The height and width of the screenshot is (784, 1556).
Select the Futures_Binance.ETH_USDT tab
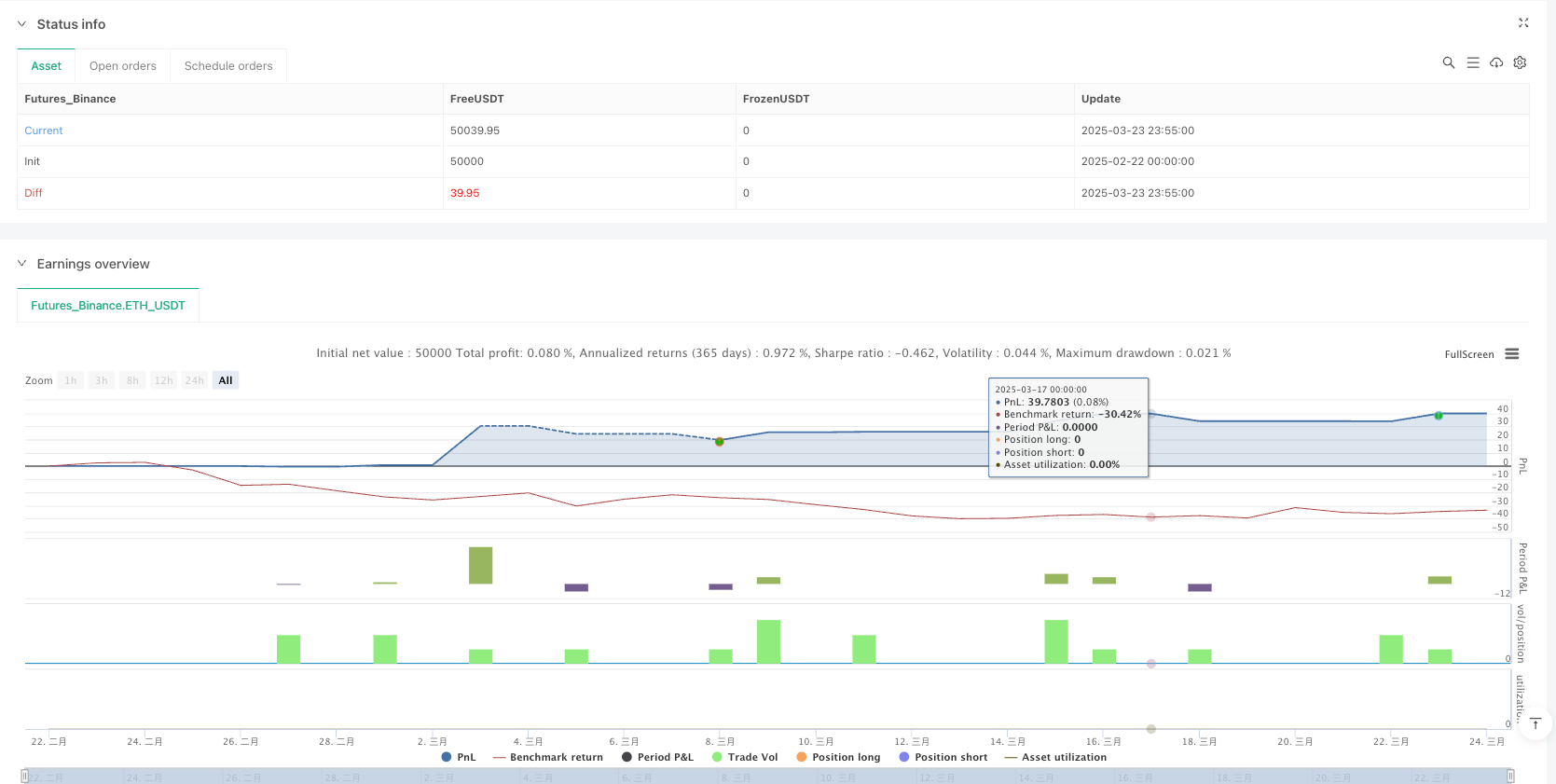(108, 306)
